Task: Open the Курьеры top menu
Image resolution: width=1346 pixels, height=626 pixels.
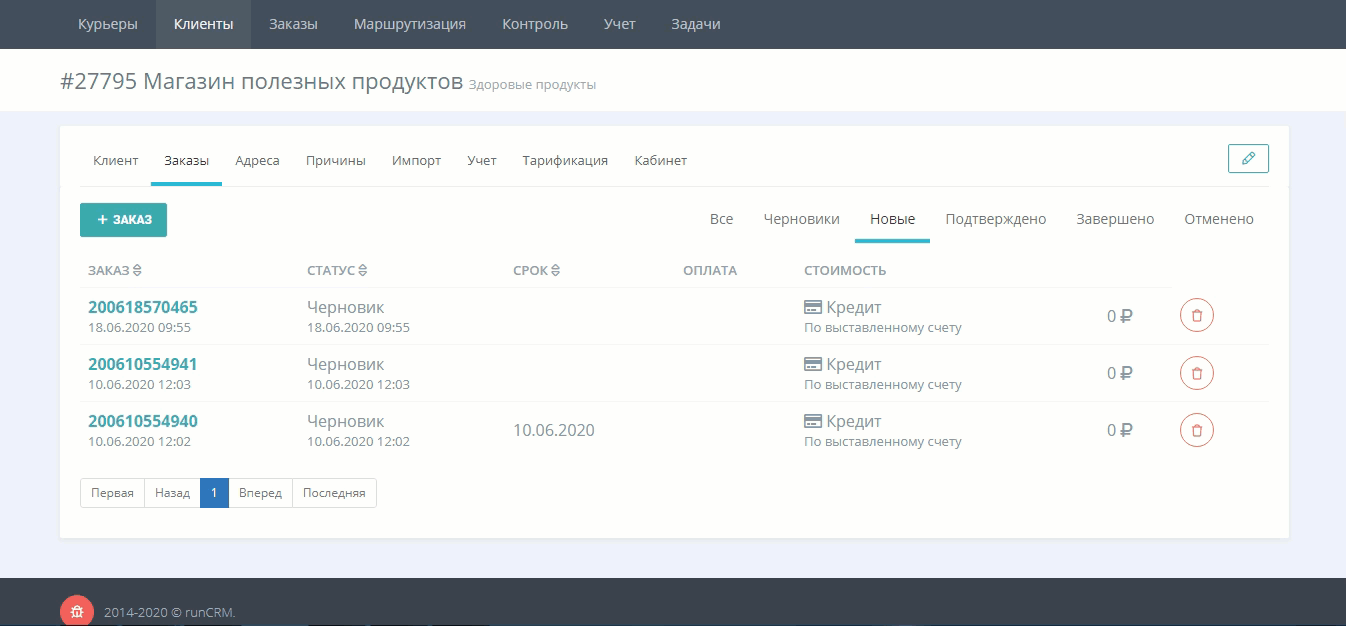Action: (x=108, y=24)
